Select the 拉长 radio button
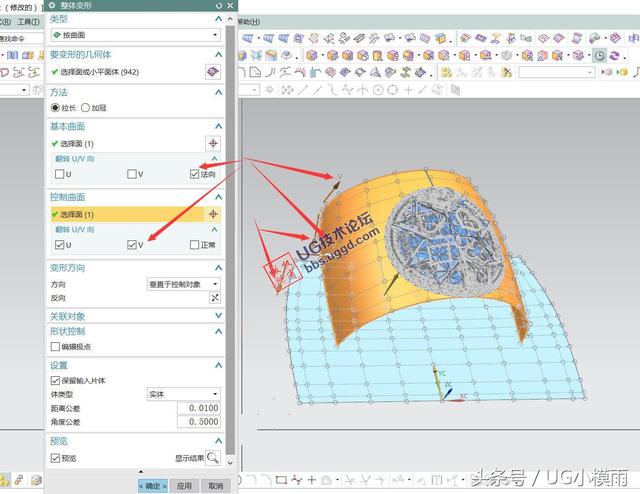The width and height of the screenshot is (640, 494). [x=55, y=108]
